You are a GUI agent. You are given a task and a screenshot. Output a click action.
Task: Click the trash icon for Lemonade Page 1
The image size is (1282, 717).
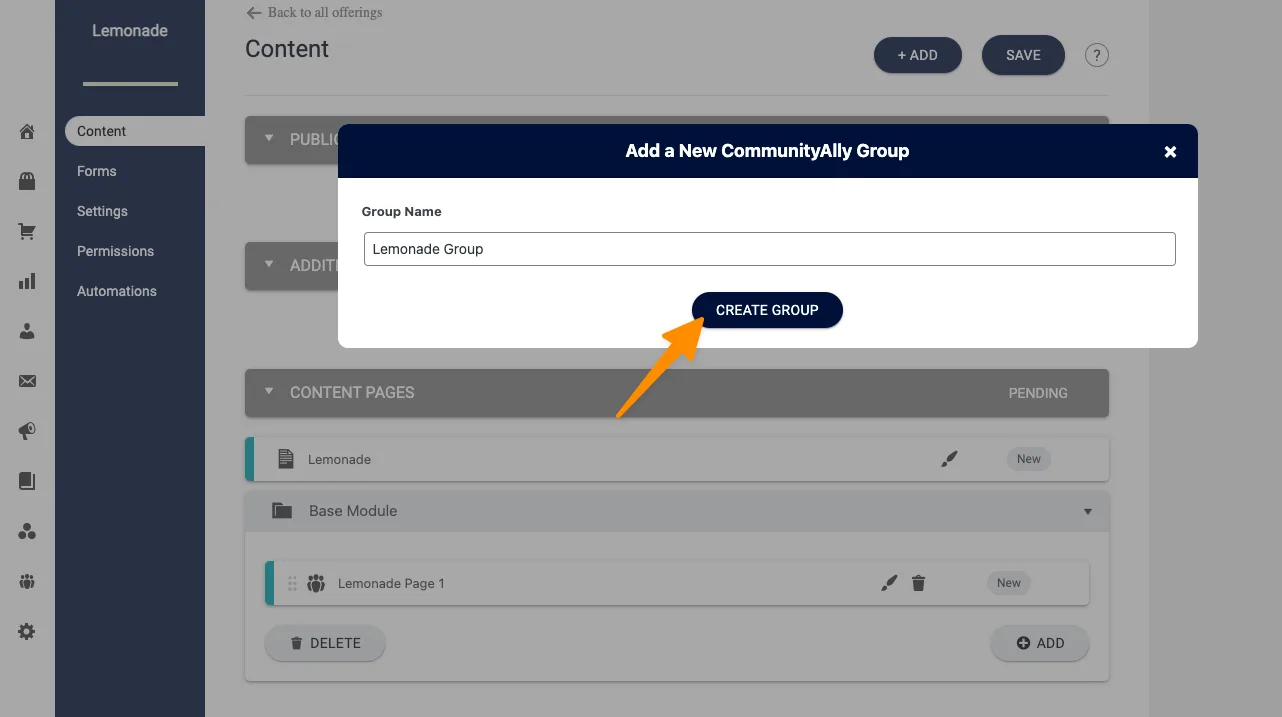pos(918,583)
